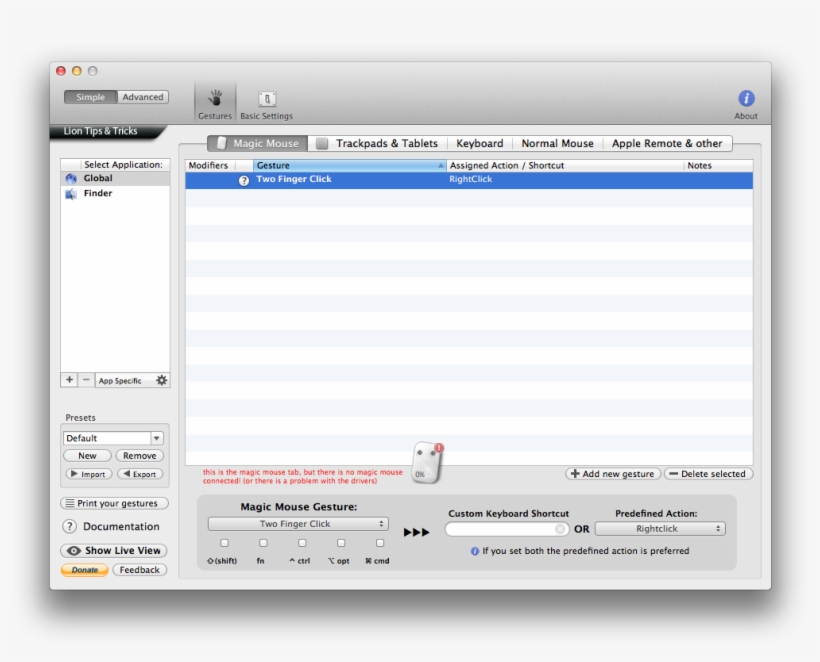Click Delete selected

(x=708, y=474)
